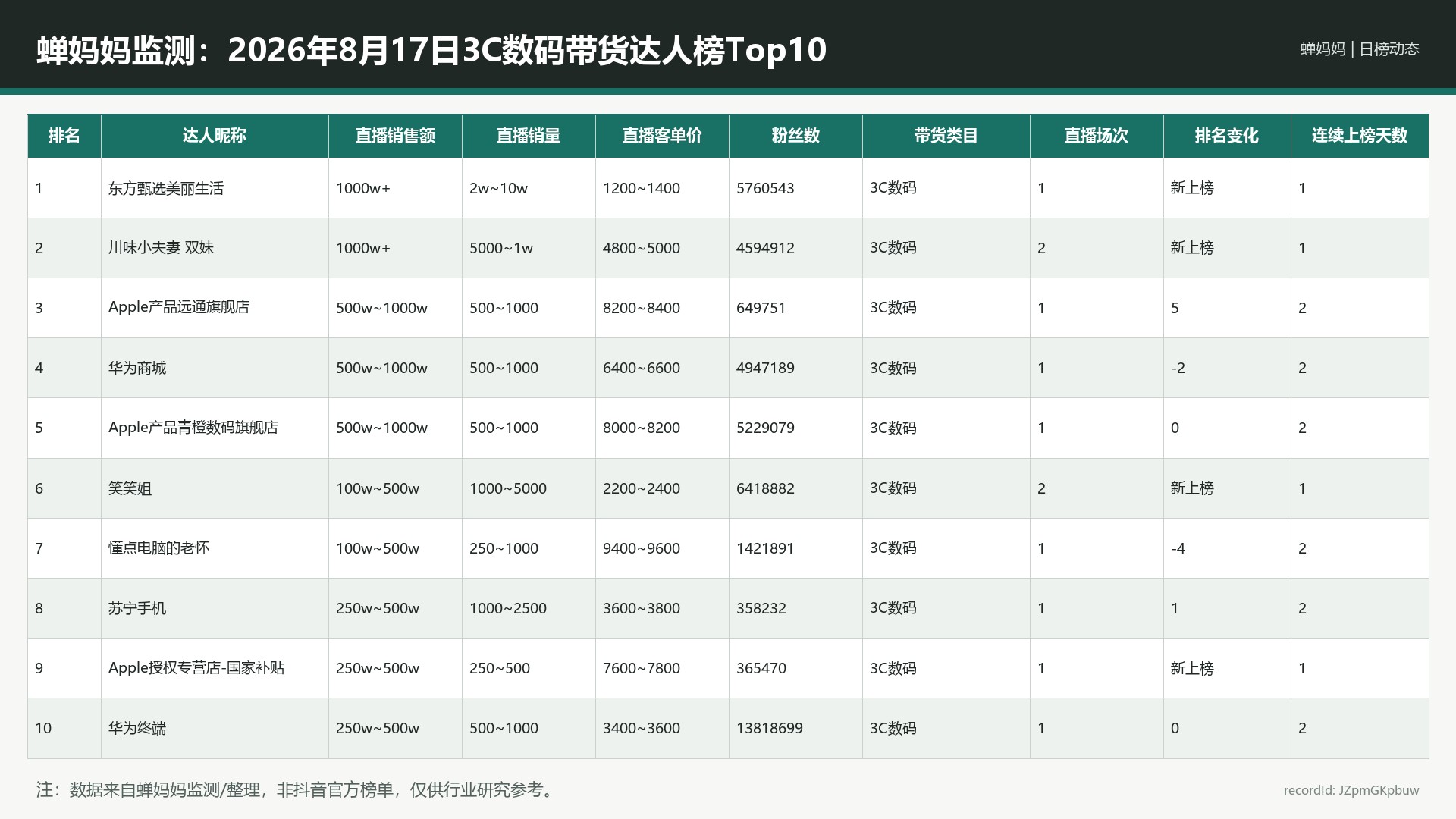Click the sales volume 5000~1w
Screen dimensions: 1456x819
[x=501, y=248]
